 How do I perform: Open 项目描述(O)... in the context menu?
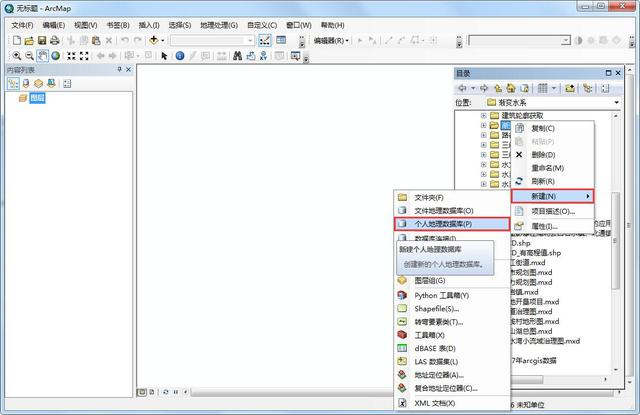tap(553, 211)
